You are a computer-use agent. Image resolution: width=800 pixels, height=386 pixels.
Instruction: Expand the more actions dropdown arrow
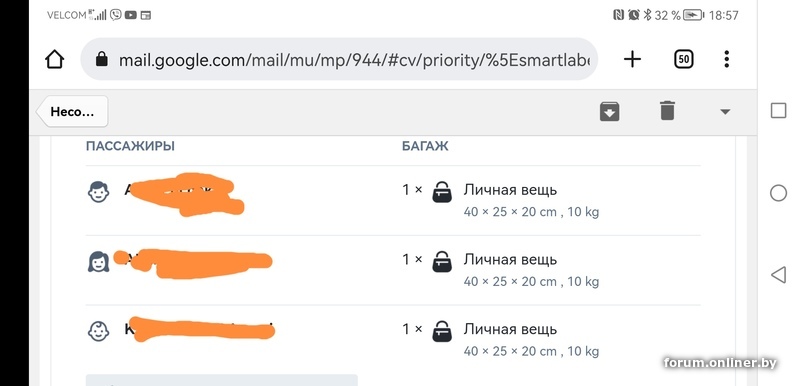[x=724, y=112]
